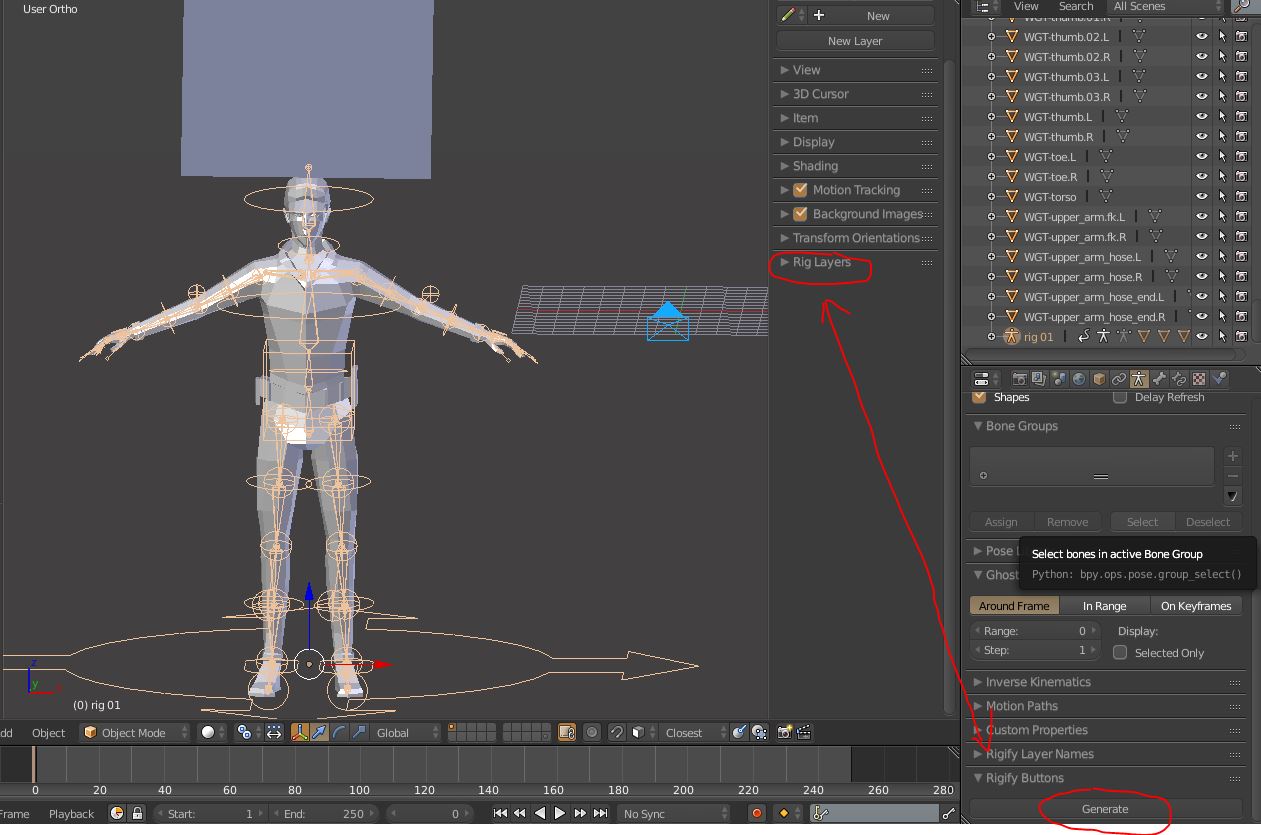Enable the Delay Refresh checkbox
The image size is (1261, 835).
point(1119,397)
